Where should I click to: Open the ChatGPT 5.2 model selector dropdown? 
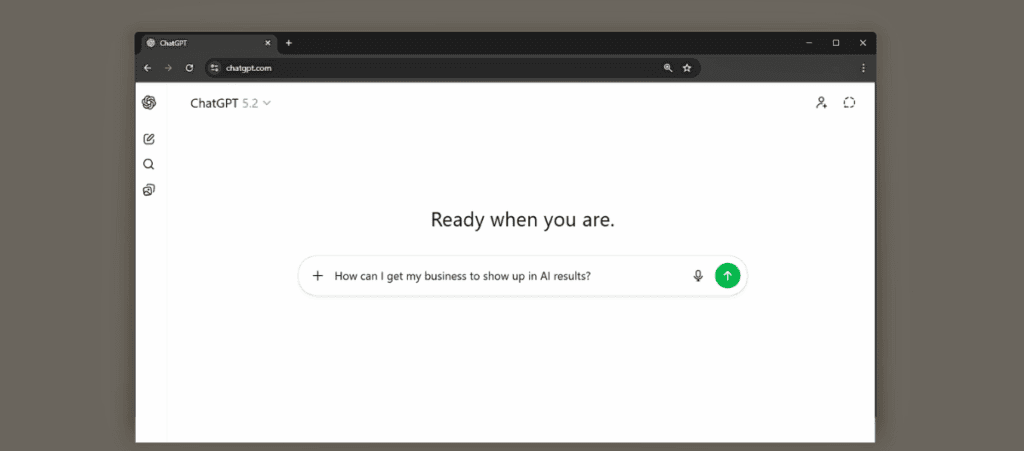coord(231,103)
